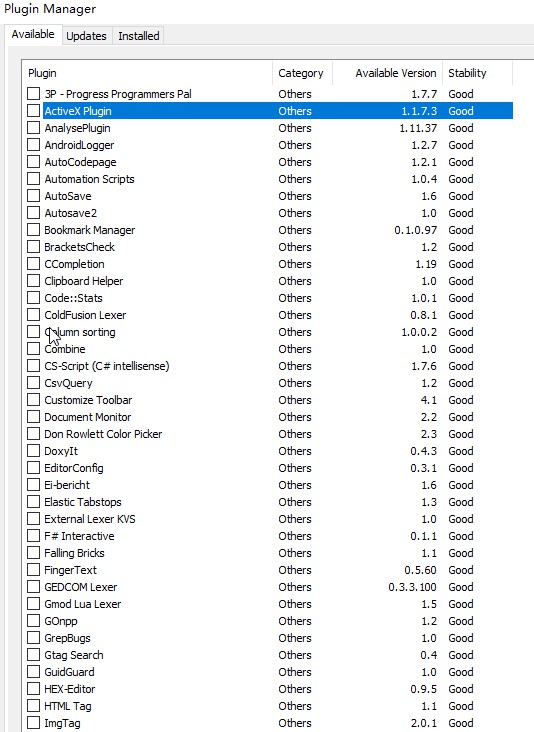Screen dimensions: 534x732
Task: Click the Falling Bricks plugin name
Action: [x=74, y=553]
